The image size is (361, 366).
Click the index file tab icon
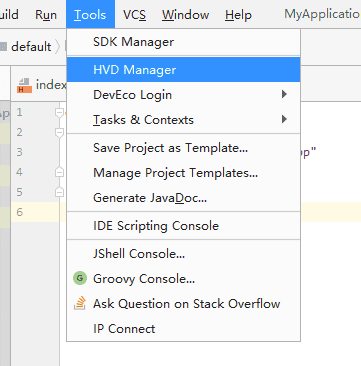pos(25,85)
